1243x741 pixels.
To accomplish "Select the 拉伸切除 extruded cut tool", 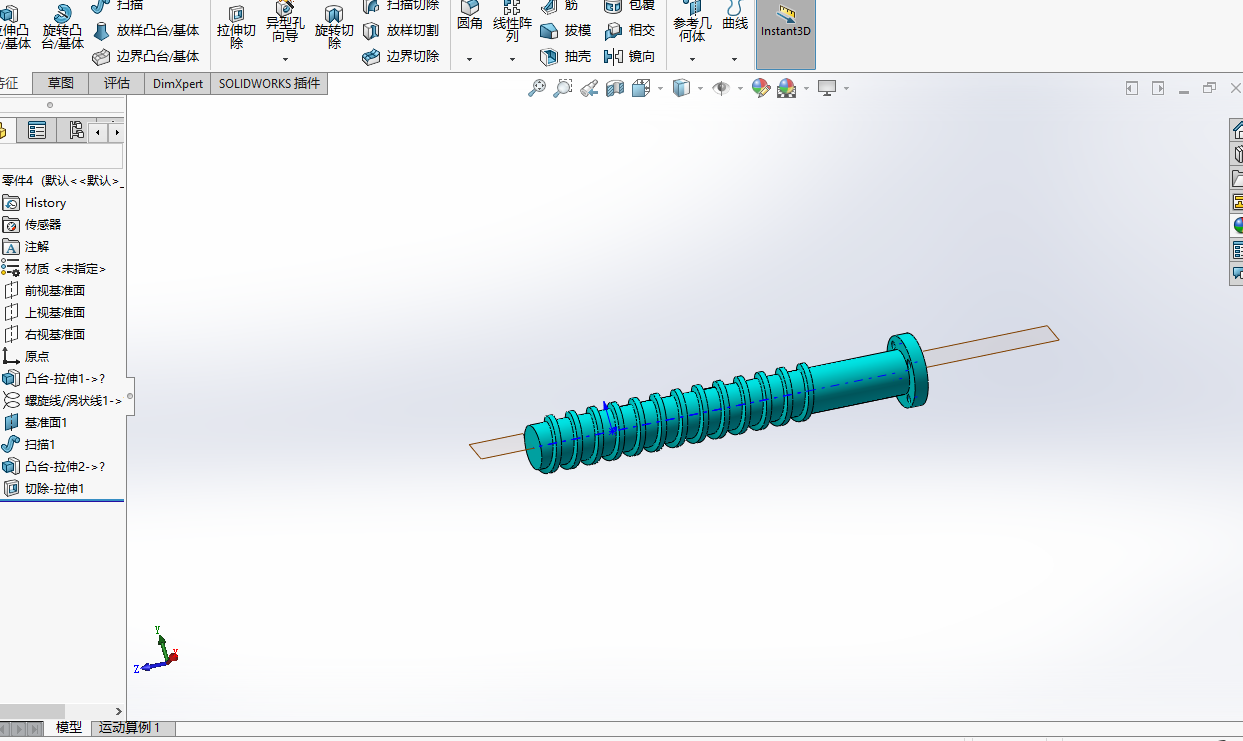I will [237, 27].
